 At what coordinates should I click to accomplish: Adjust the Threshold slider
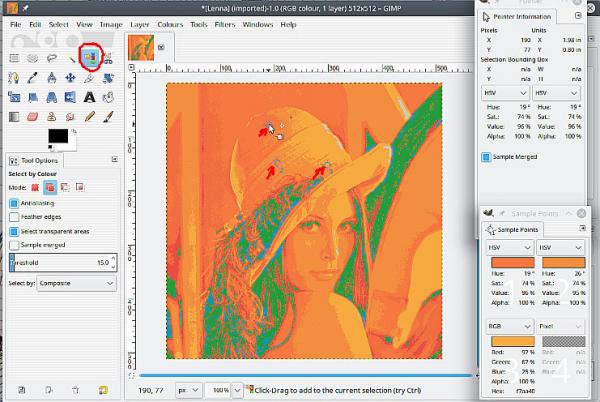click(x=63, y=263)
